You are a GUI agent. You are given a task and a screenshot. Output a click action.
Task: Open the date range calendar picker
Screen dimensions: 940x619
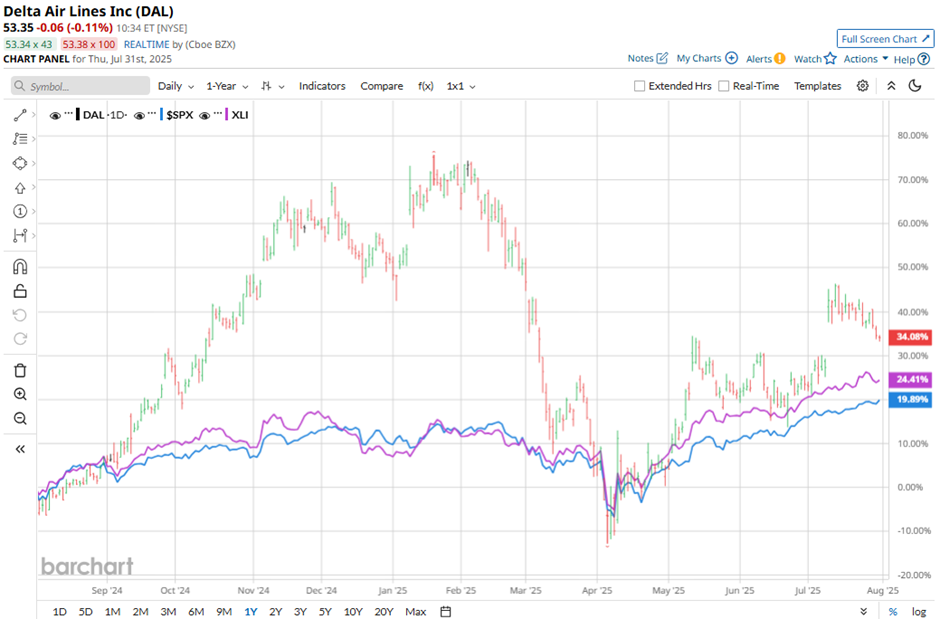[x=445, y=611]
